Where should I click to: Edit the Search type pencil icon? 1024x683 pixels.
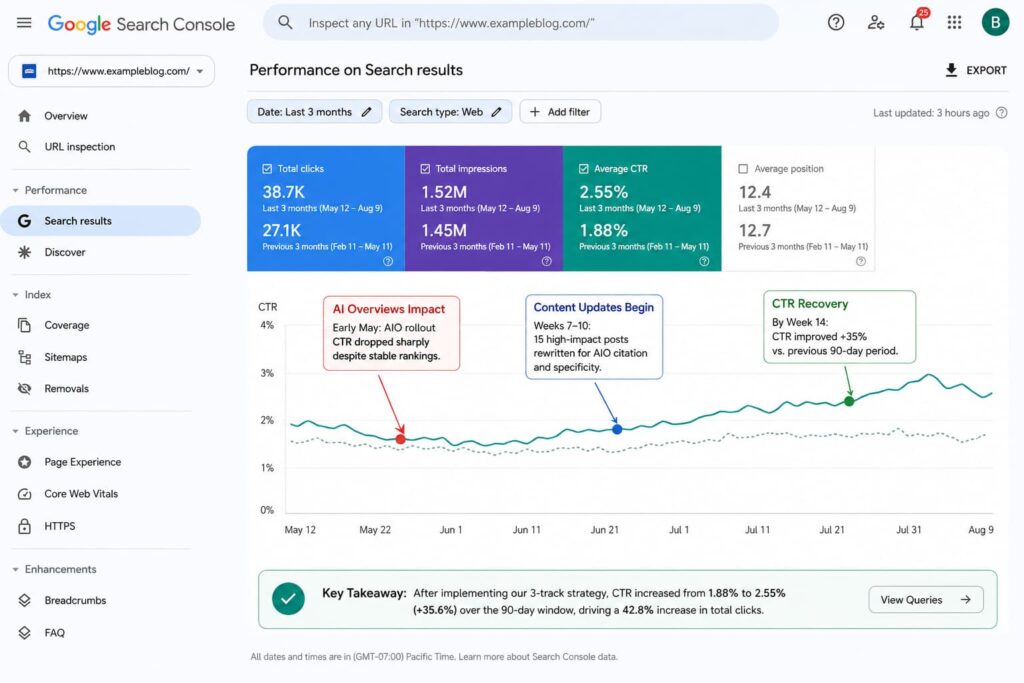[496, 112]
